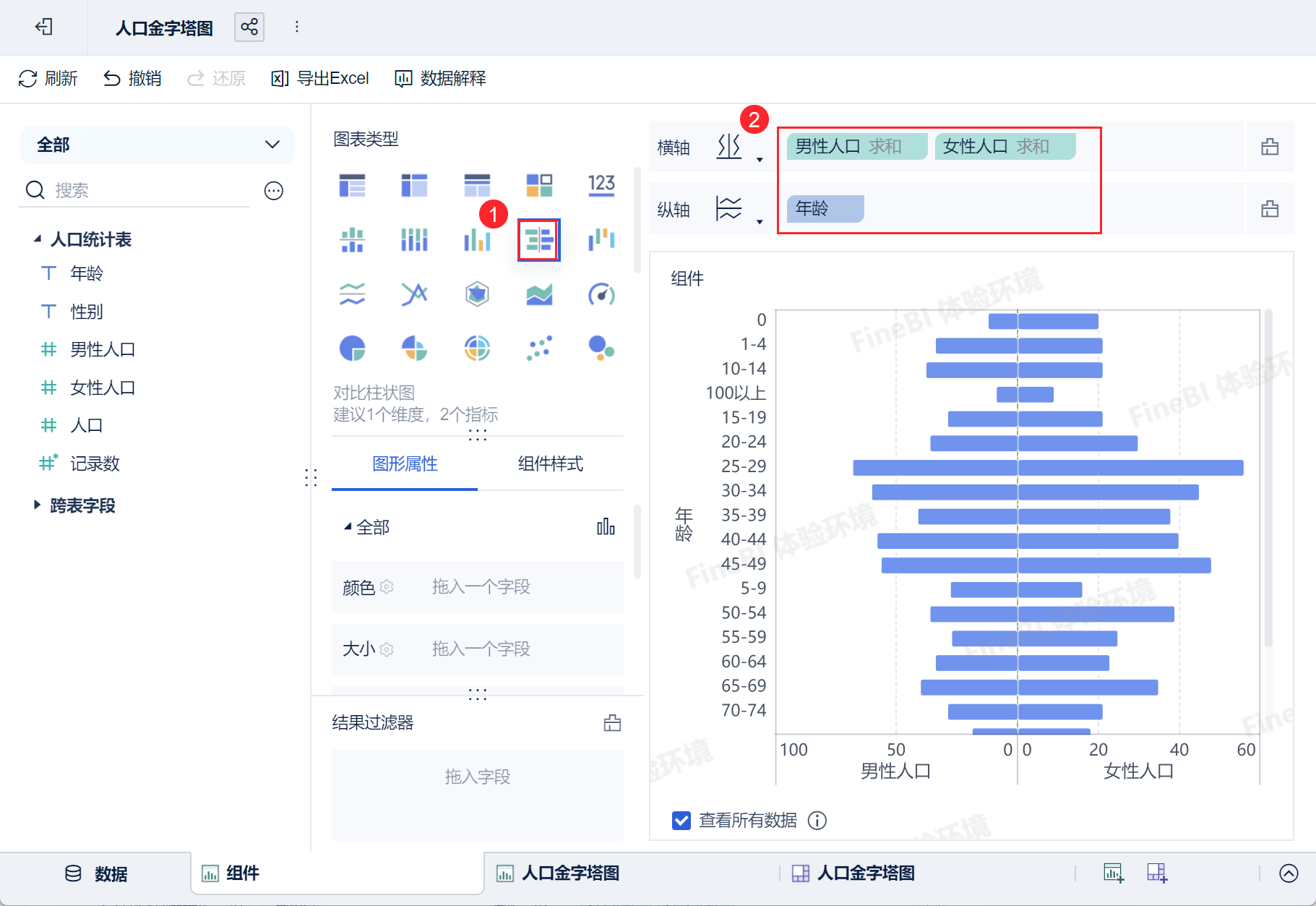
Task: Choose the waterfall chart type icon
Action: tap(601, 239)
